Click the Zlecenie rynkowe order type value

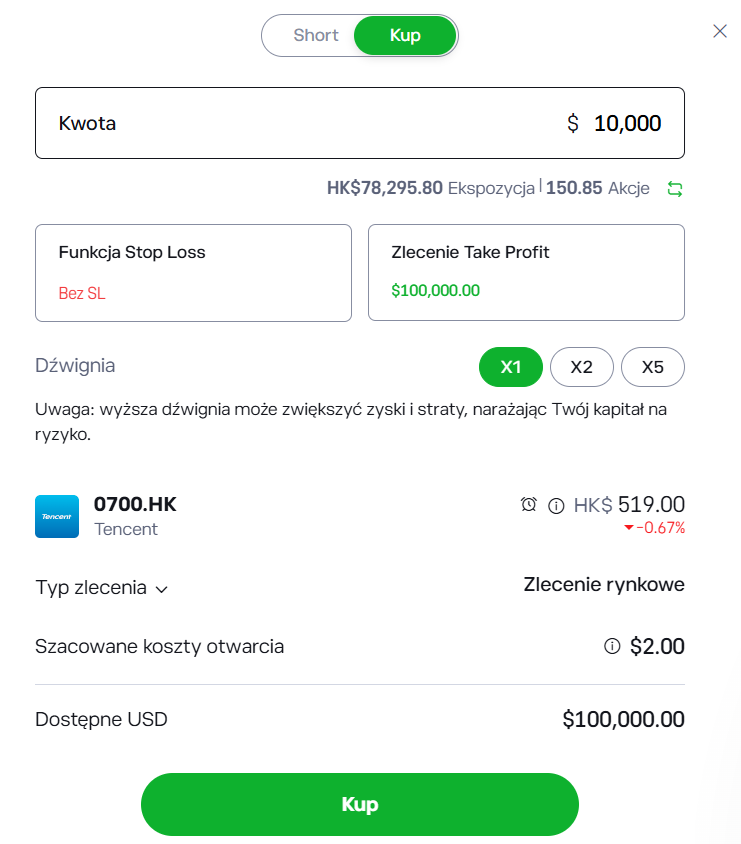(x=604, y=585)
